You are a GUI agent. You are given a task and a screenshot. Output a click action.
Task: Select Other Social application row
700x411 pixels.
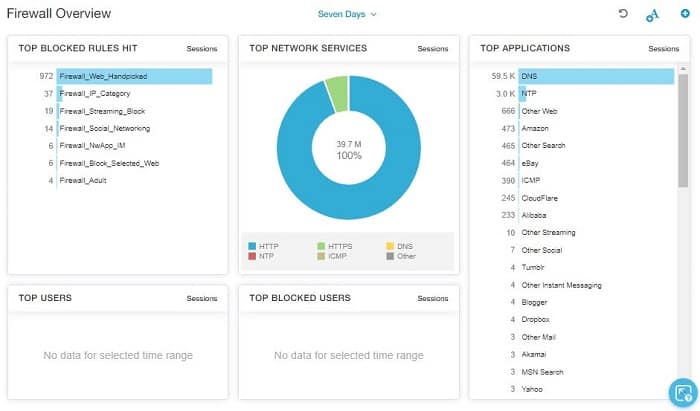tap(542, 250)
